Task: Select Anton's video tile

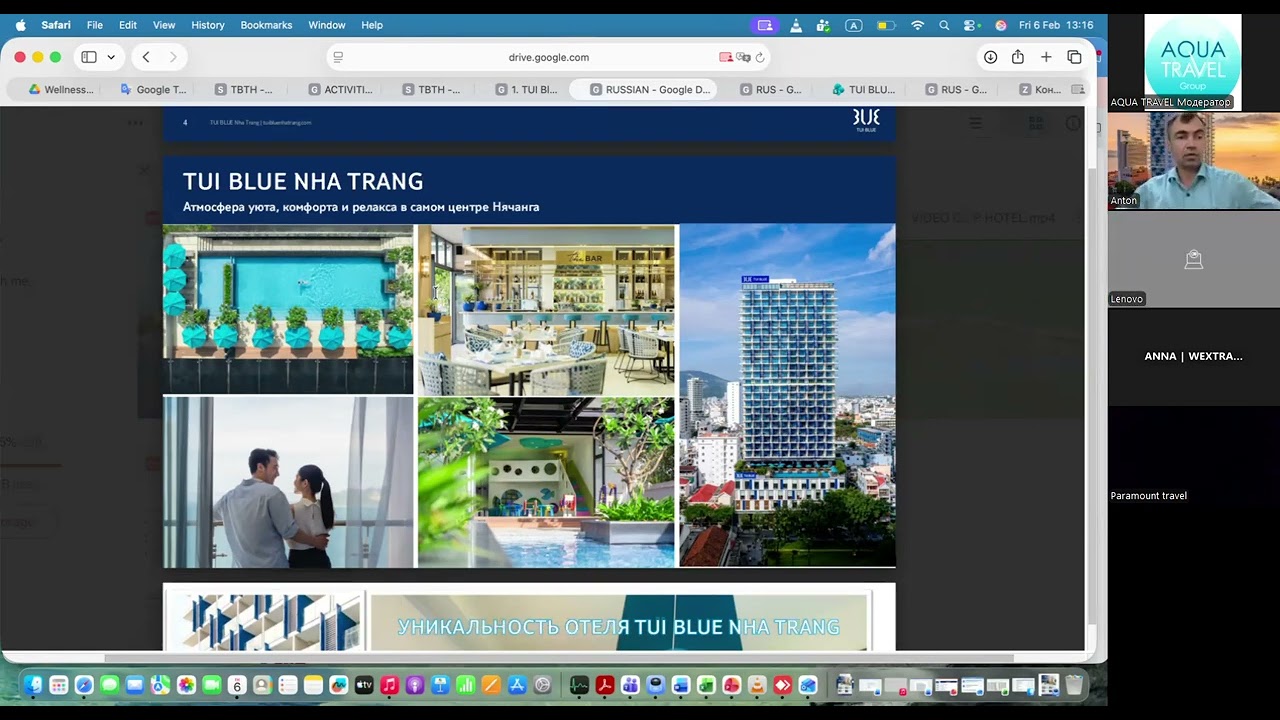Action: 1193,160
